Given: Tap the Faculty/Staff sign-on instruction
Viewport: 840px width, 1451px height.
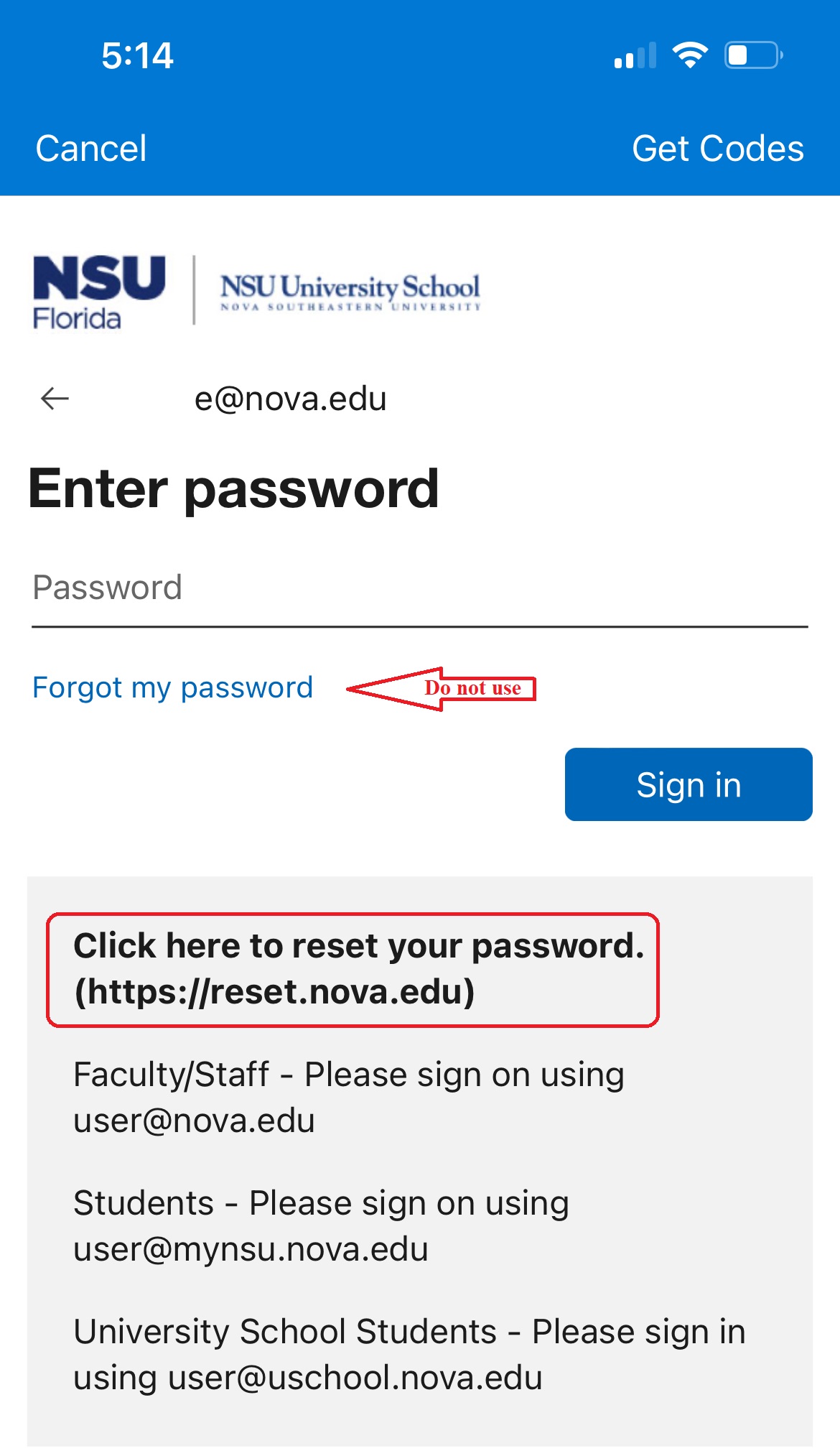Looking at the screenshot, I should 349,1098.
